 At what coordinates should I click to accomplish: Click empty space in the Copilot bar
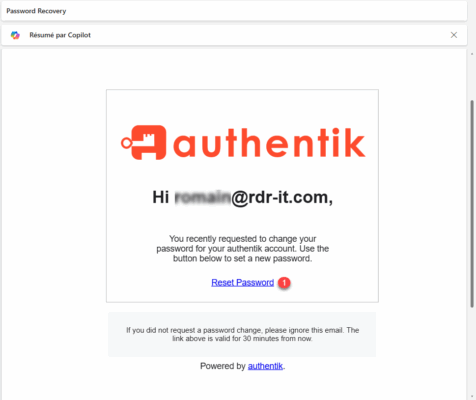point(267,35)
